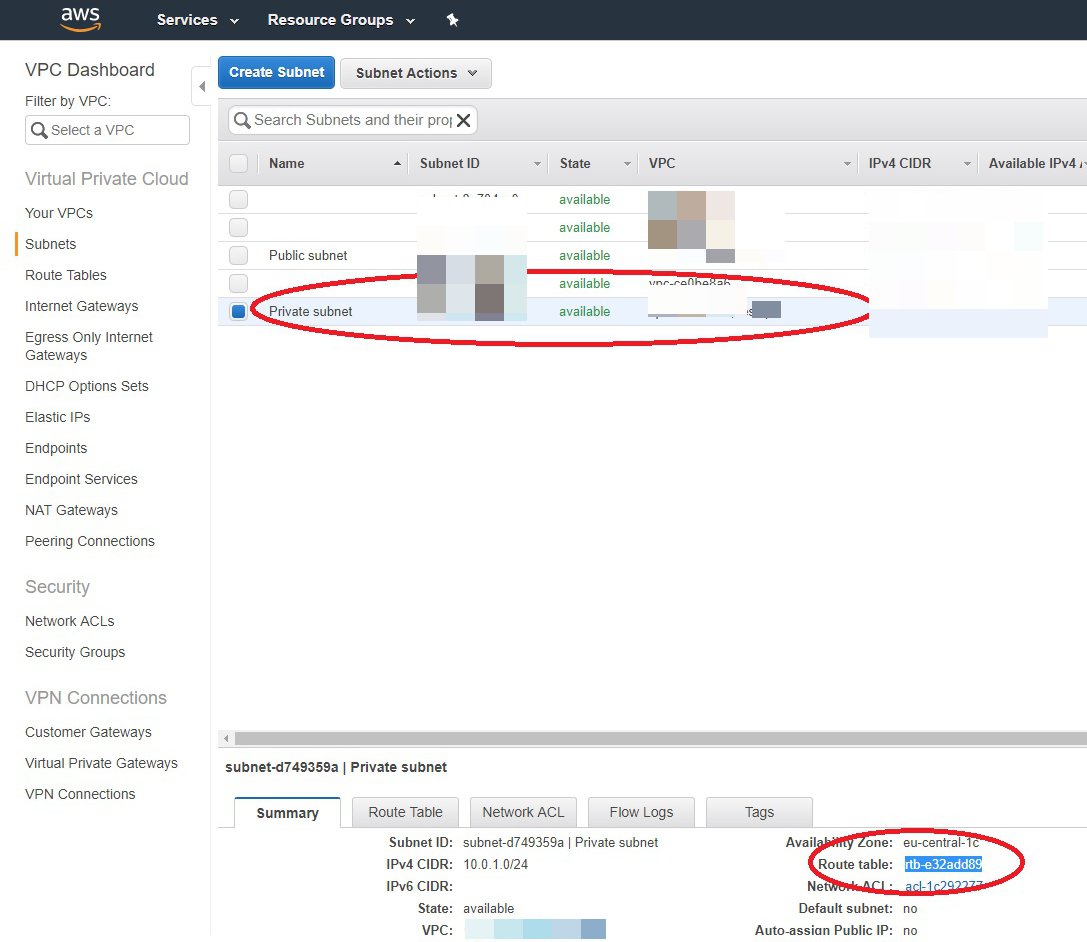Check the Public subnet row checkbox
The height and width of the screenshot is (942, 1087).
point(238,255)
